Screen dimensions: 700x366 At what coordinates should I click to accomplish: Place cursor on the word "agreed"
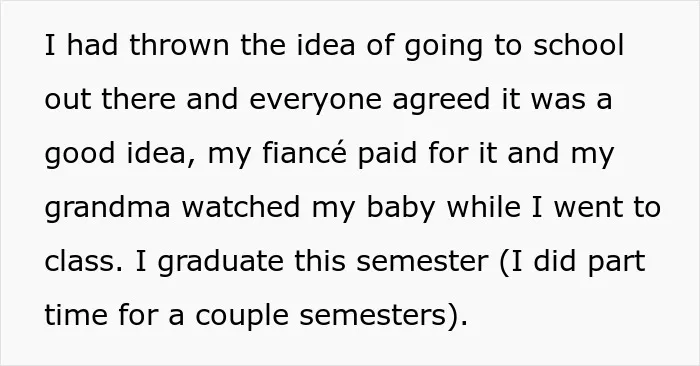point(441,100)
